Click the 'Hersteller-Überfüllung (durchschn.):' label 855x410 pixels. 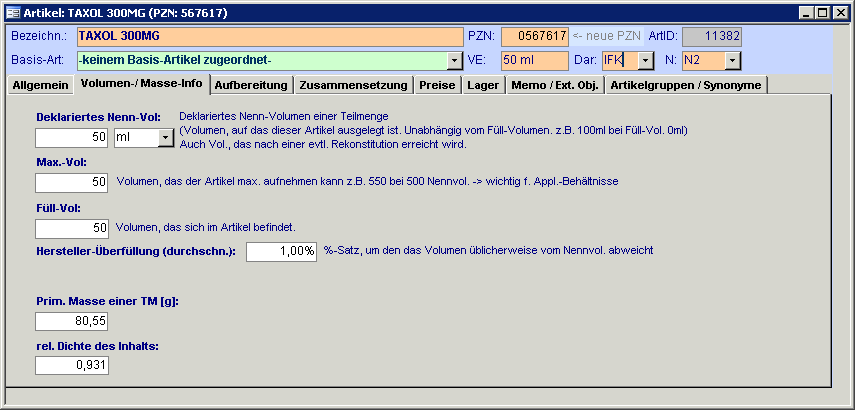[136, 251]
